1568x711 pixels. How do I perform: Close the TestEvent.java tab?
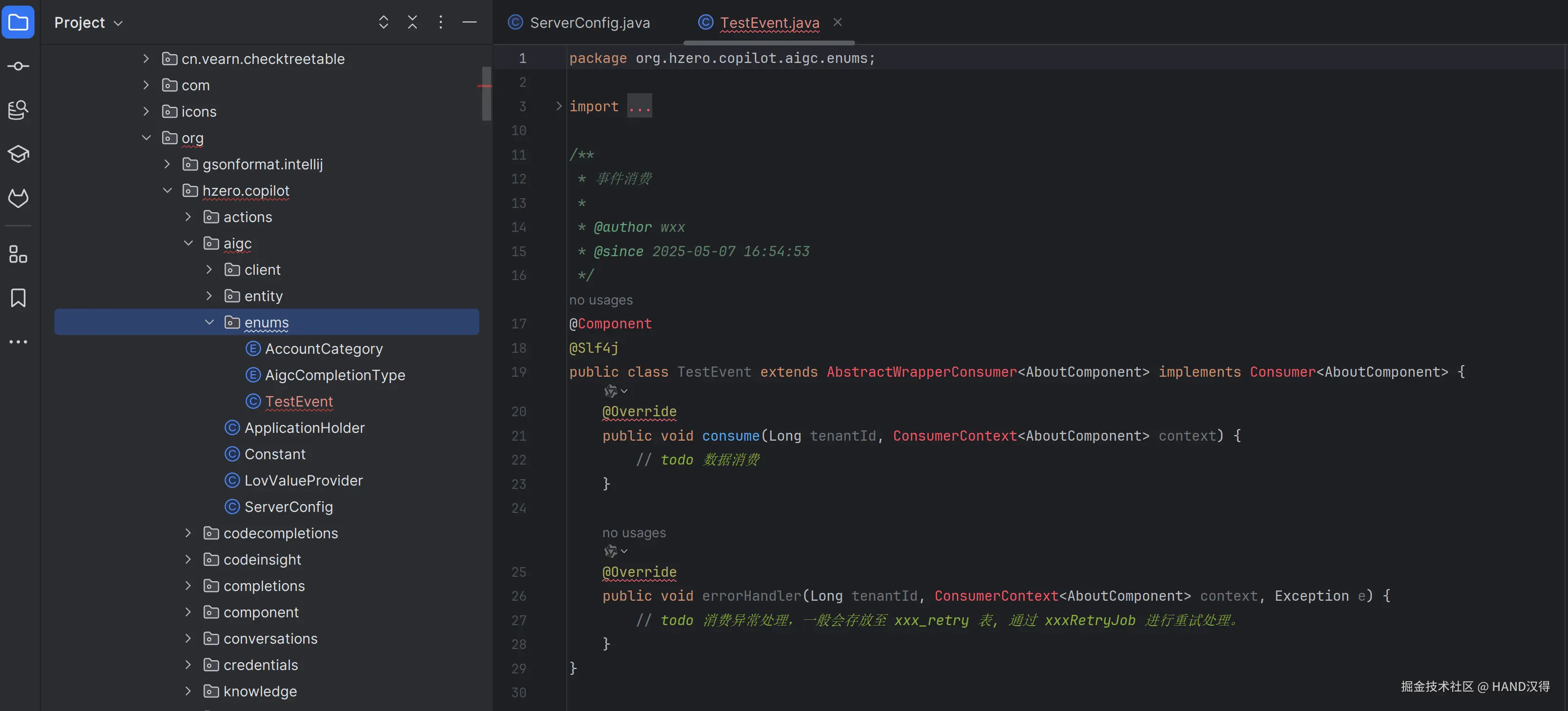[x=838, y=22]
